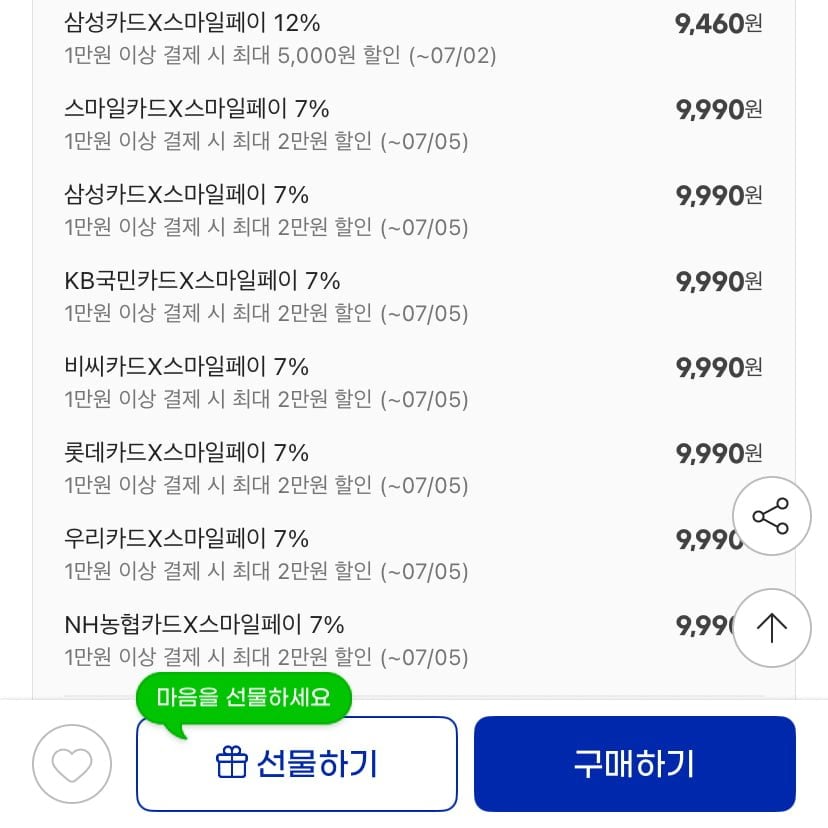
Task: Select 비씨카드X스마일페이 7% offer
Action: [x=413, y=383]
